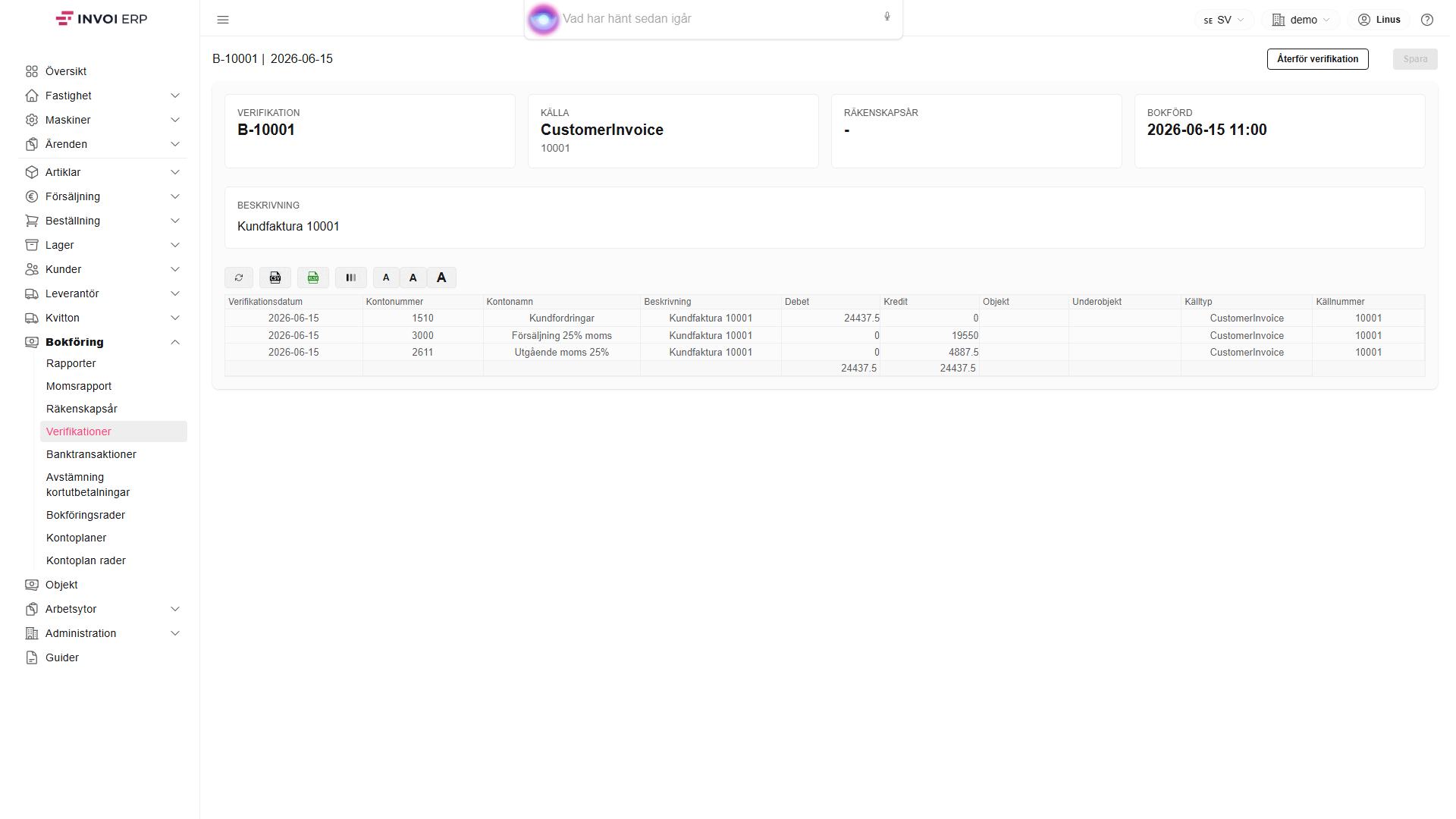Image resolution: width=1456 pixels, height=819 pixels.
Task: Export table as XLSX file
Action: [x=313, y=278]
